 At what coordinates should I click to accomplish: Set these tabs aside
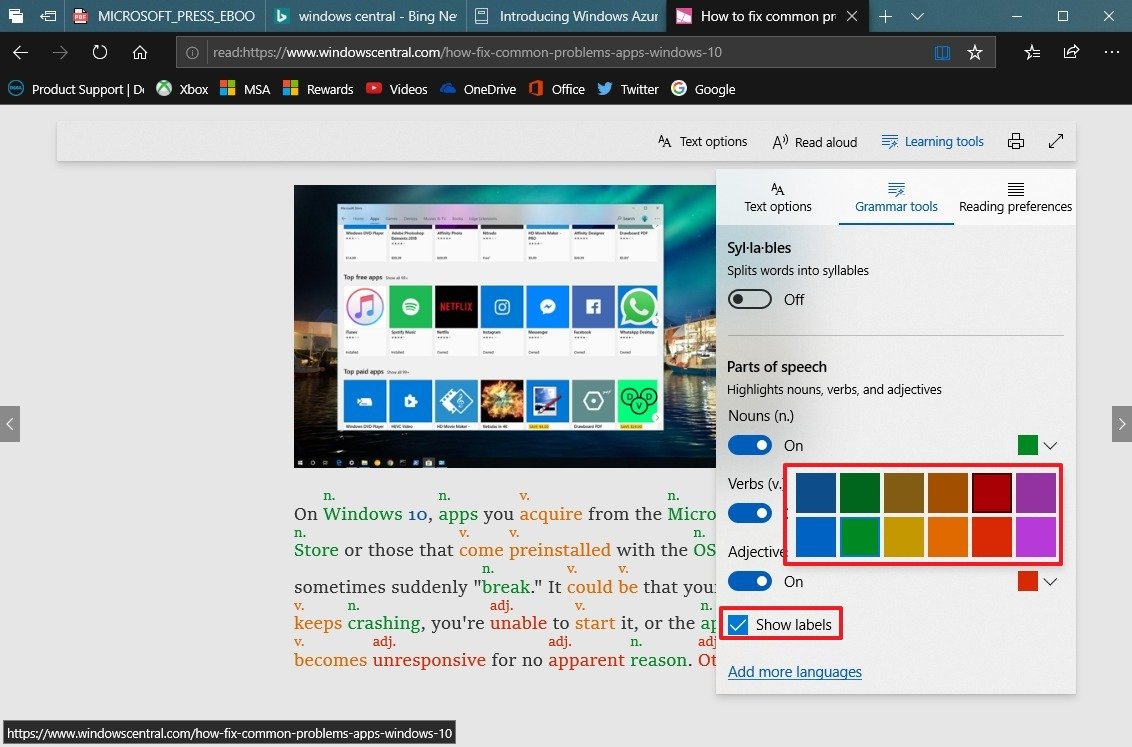tap(48, 16)
